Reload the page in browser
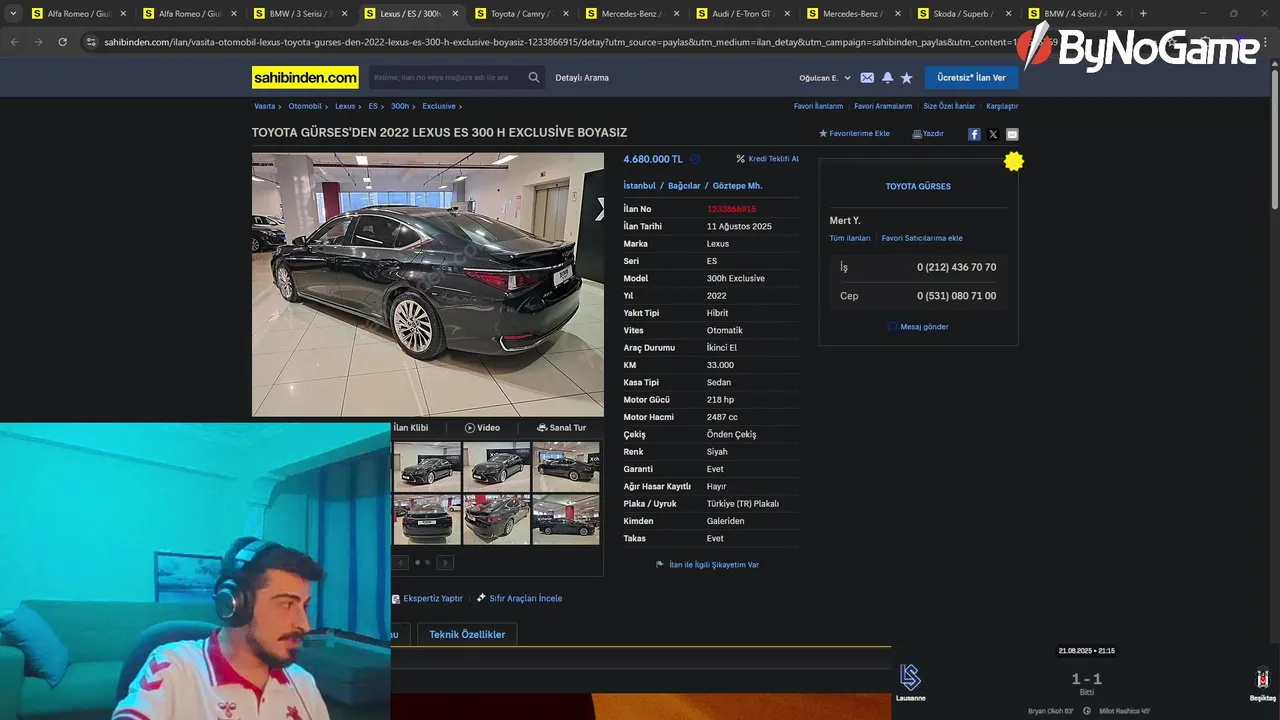Screen dimensions: 1280x720 coord(62,42)
